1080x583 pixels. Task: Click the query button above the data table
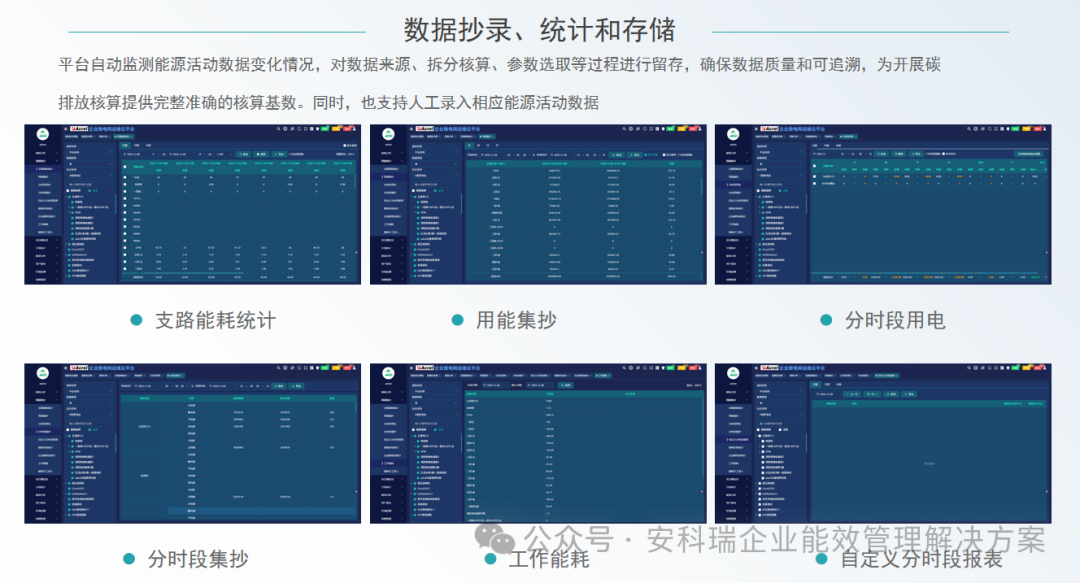[x=242, y=154]
